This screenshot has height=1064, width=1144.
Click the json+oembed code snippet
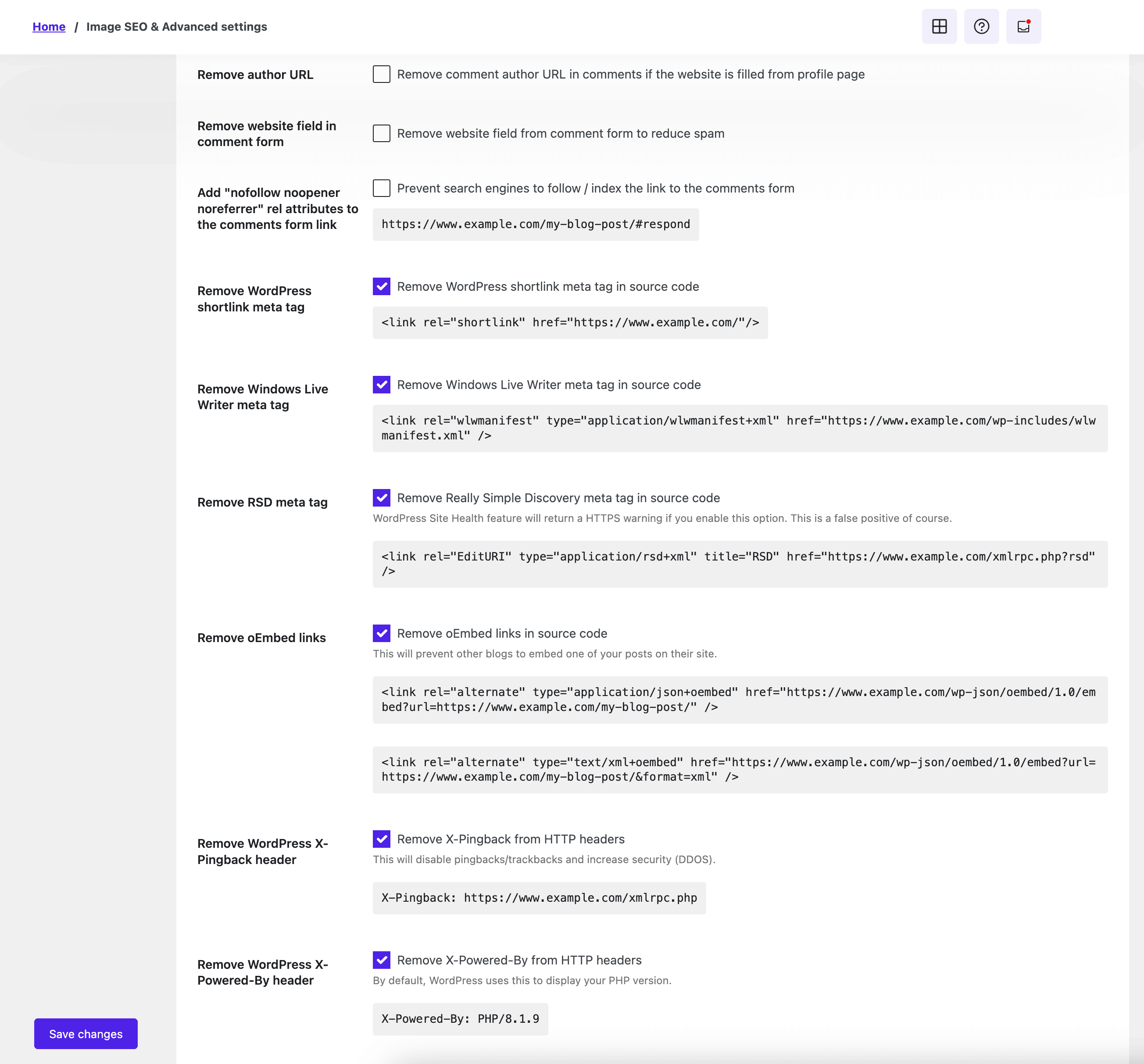point(740,700)
